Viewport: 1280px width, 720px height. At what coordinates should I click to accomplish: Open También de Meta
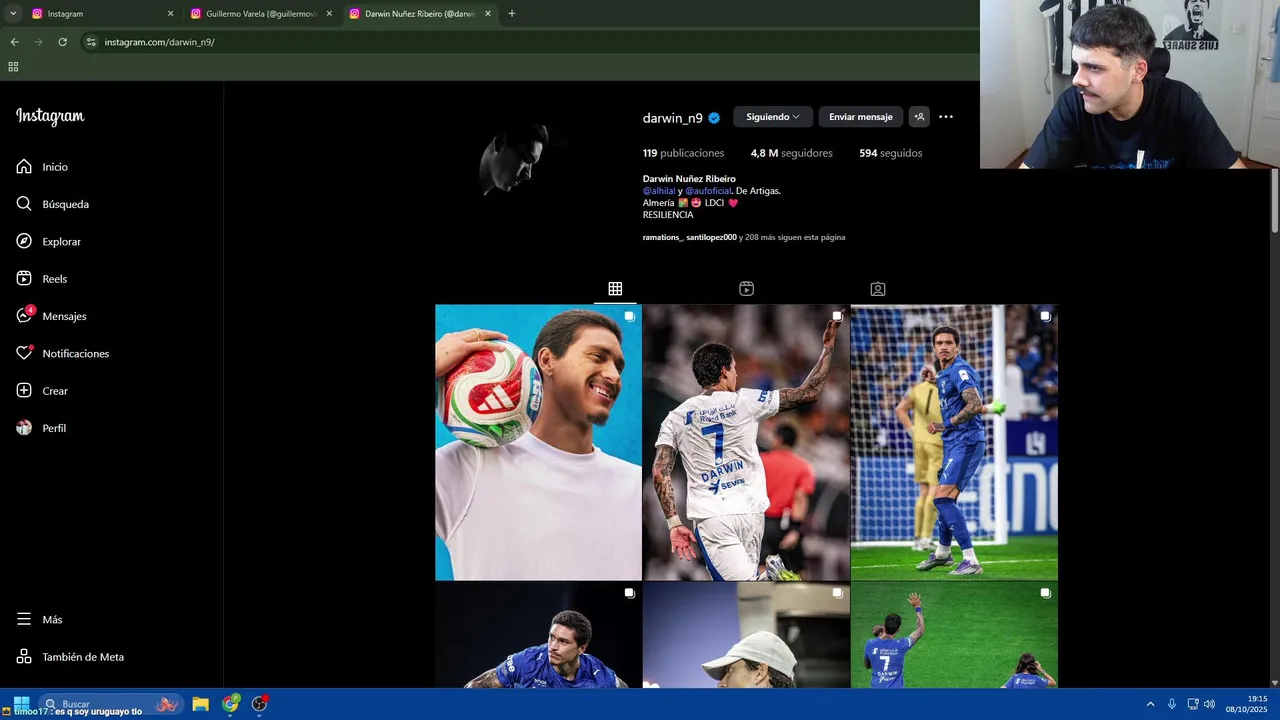click(x=70, y=657)
